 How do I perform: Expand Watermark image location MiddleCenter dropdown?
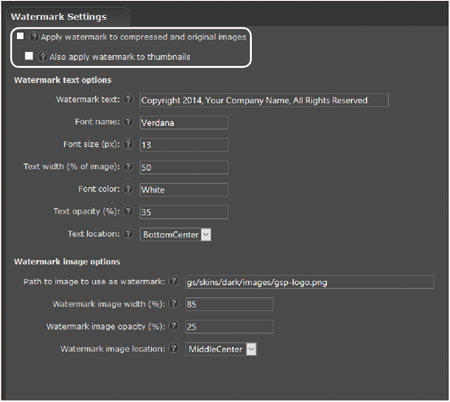(x=221, y=349)
